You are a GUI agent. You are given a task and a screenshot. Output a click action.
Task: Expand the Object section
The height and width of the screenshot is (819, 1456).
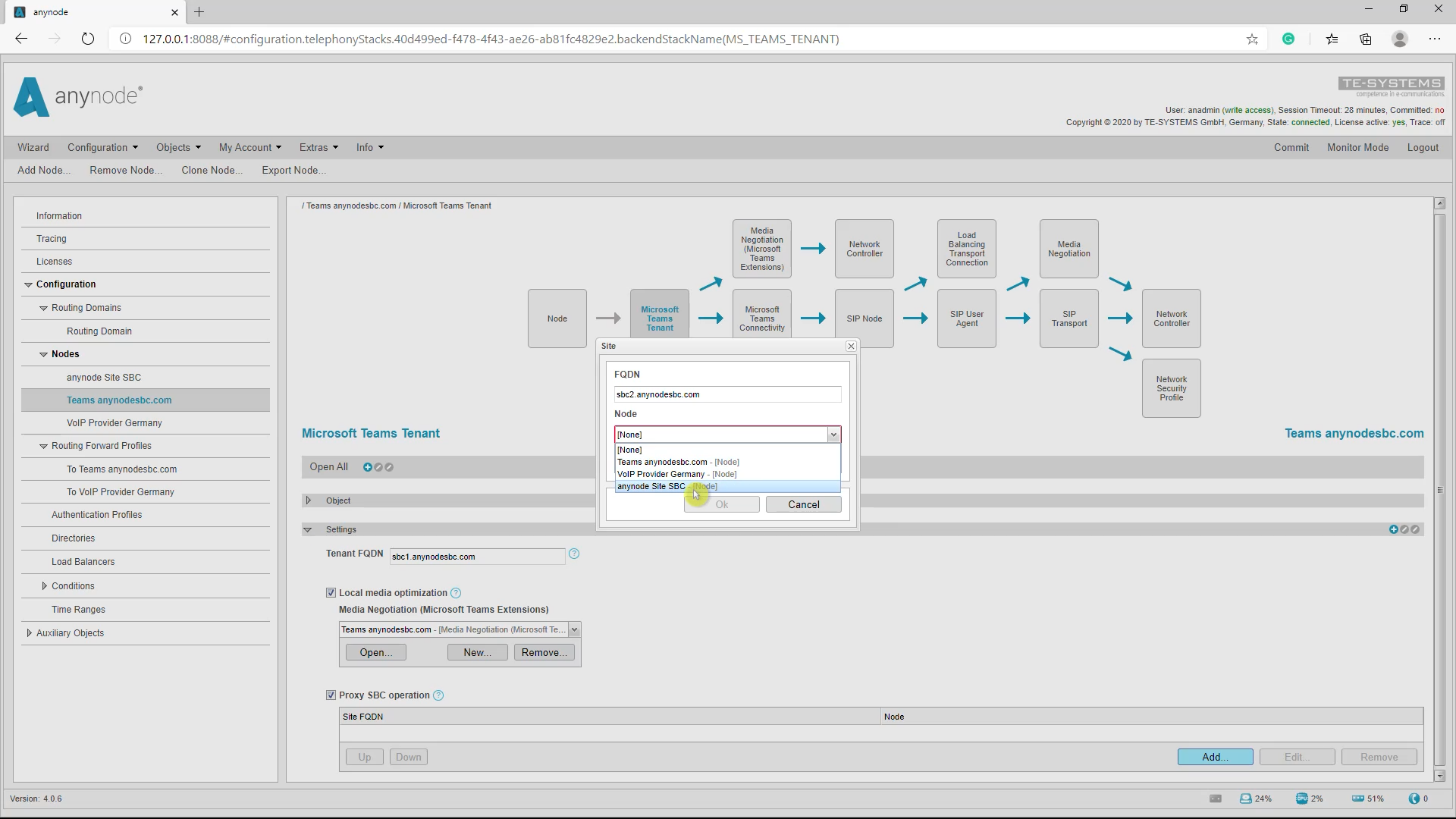[308, 500]
